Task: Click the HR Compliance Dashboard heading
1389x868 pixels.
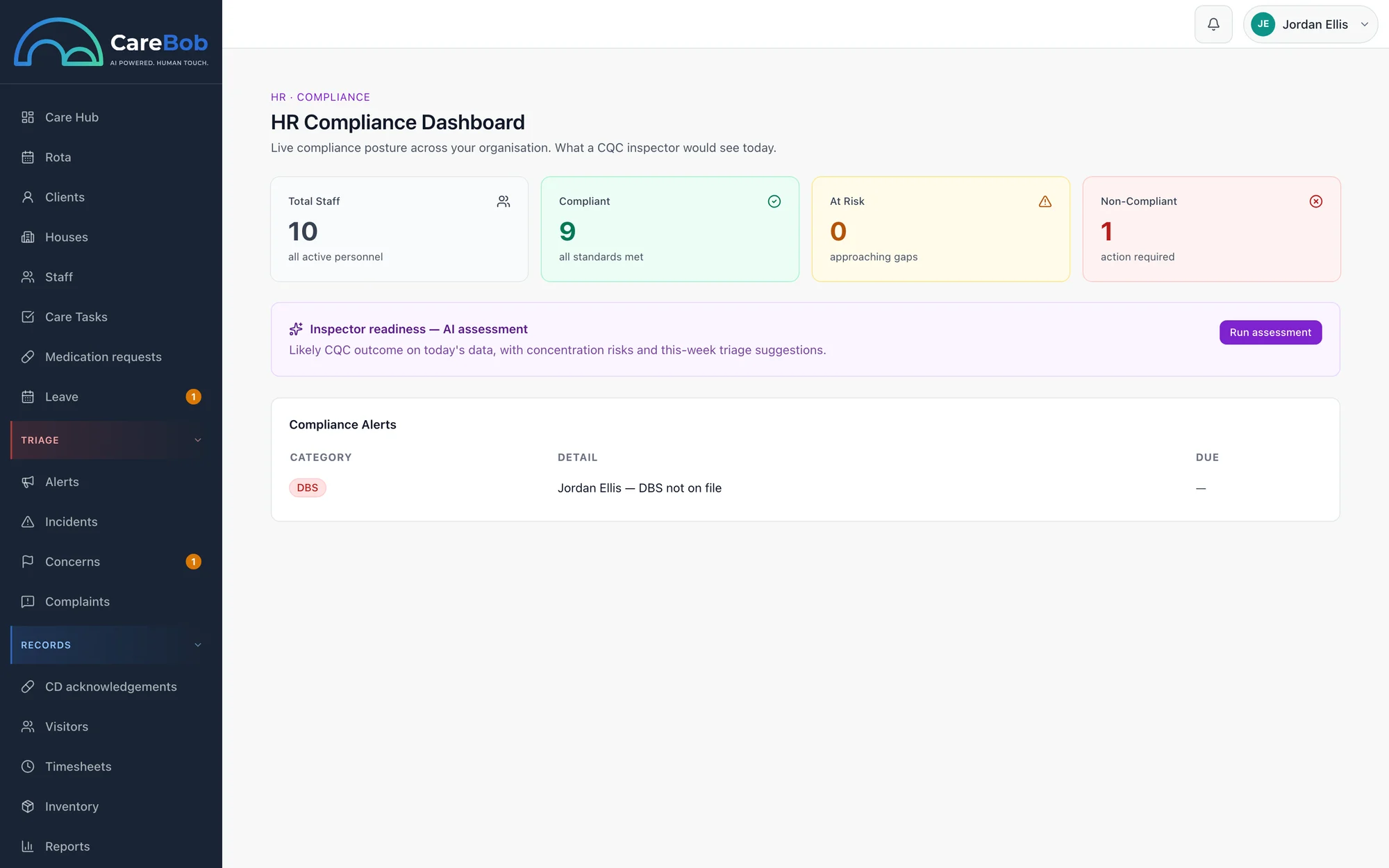Action: (x=398, y=122)
